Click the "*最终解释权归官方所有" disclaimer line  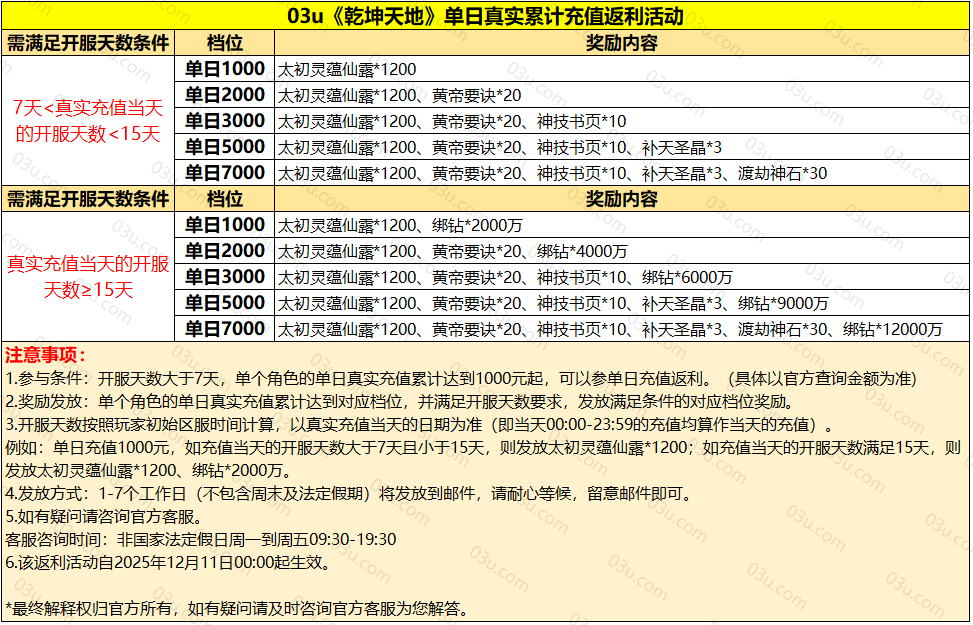click(x=237, y=609)
